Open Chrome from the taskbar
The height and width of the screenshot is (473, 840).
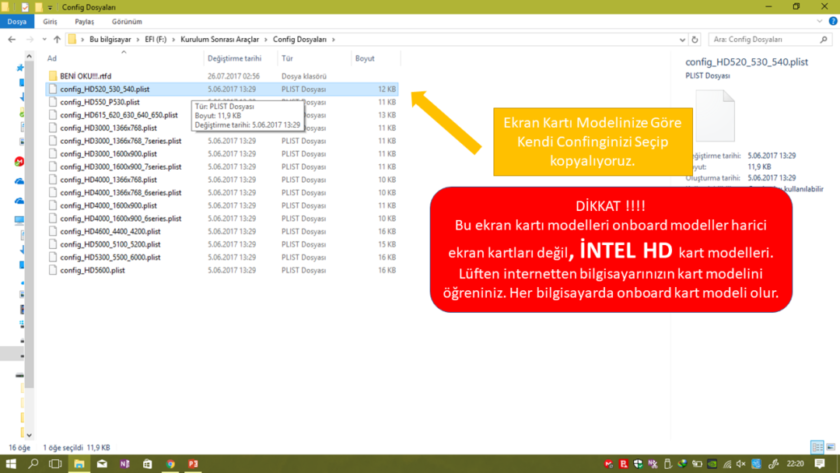(171, 464)
